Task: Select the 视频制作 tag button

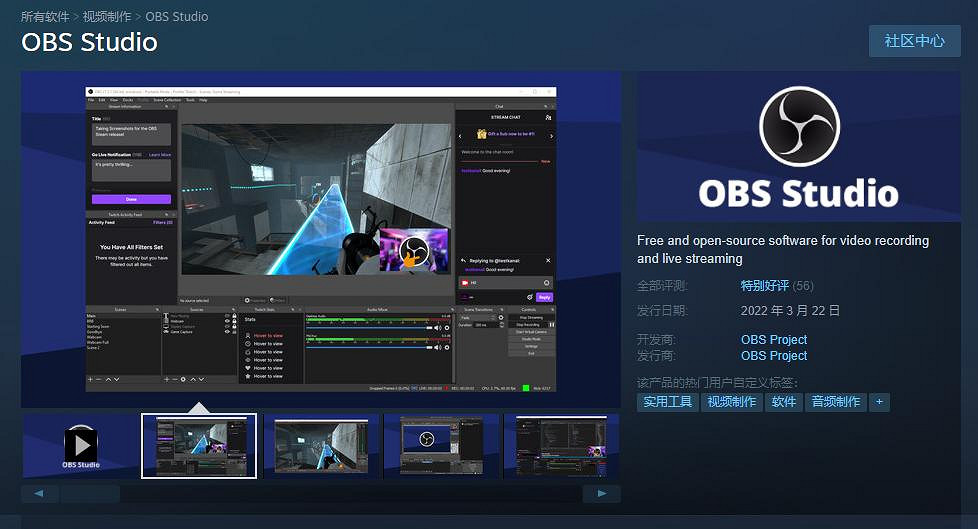Action: pos(731,402)
